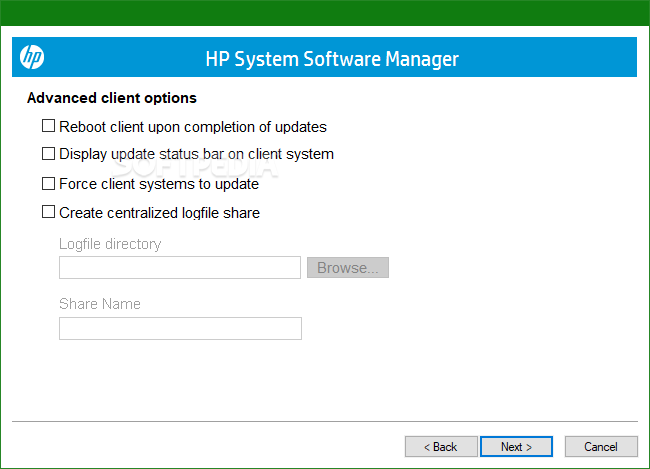
Task: Go to previous page with Back button
Action: coord(441,447)
